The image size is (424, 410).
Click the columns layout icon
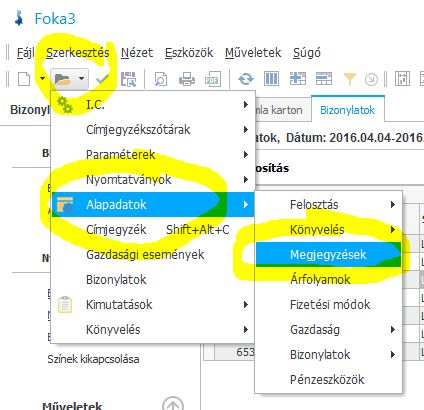(x=271, y=79)
